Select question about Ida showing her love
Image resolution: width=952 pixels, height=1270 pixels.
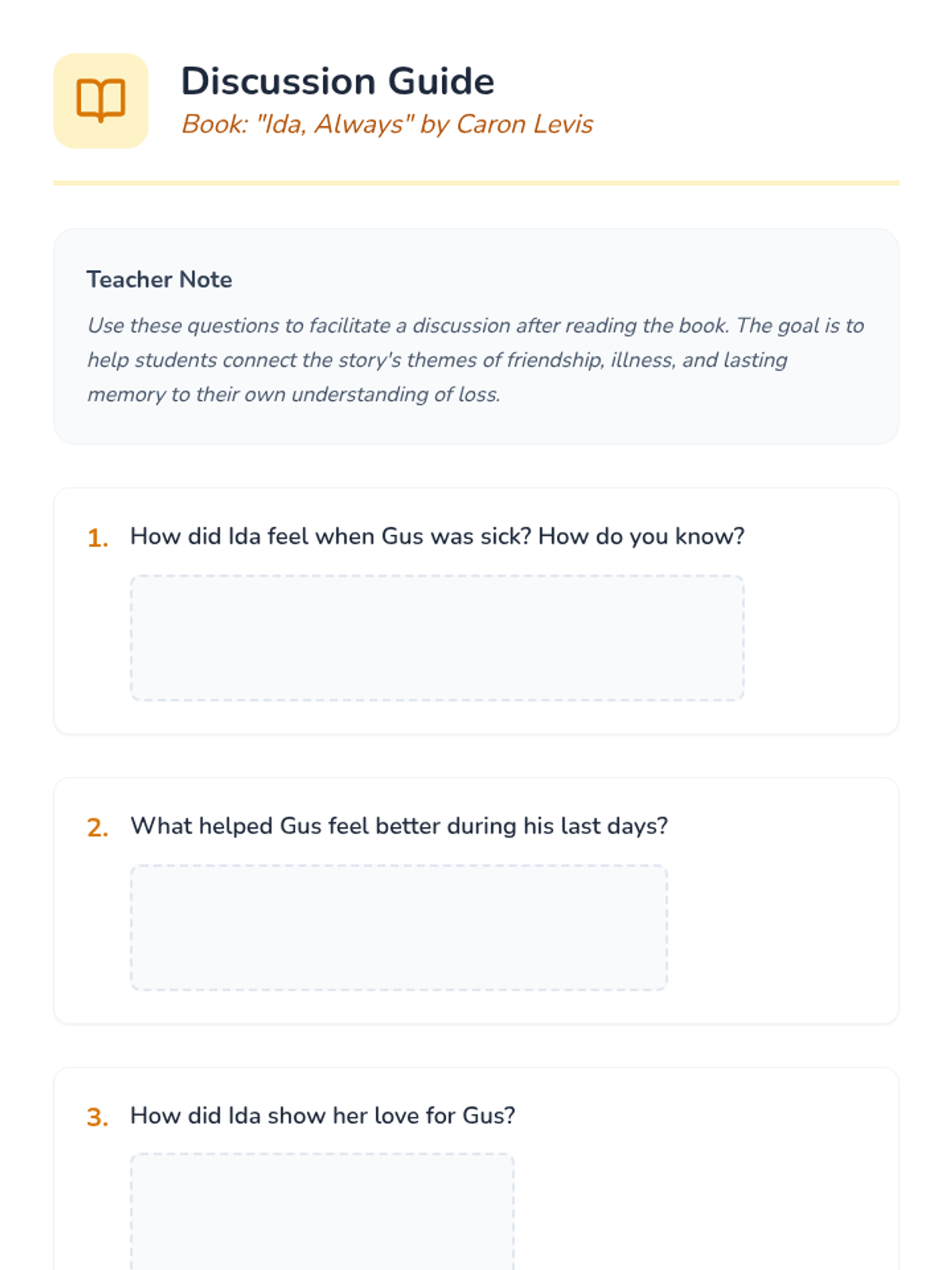pyautogui.click(x=323, y=1116)
